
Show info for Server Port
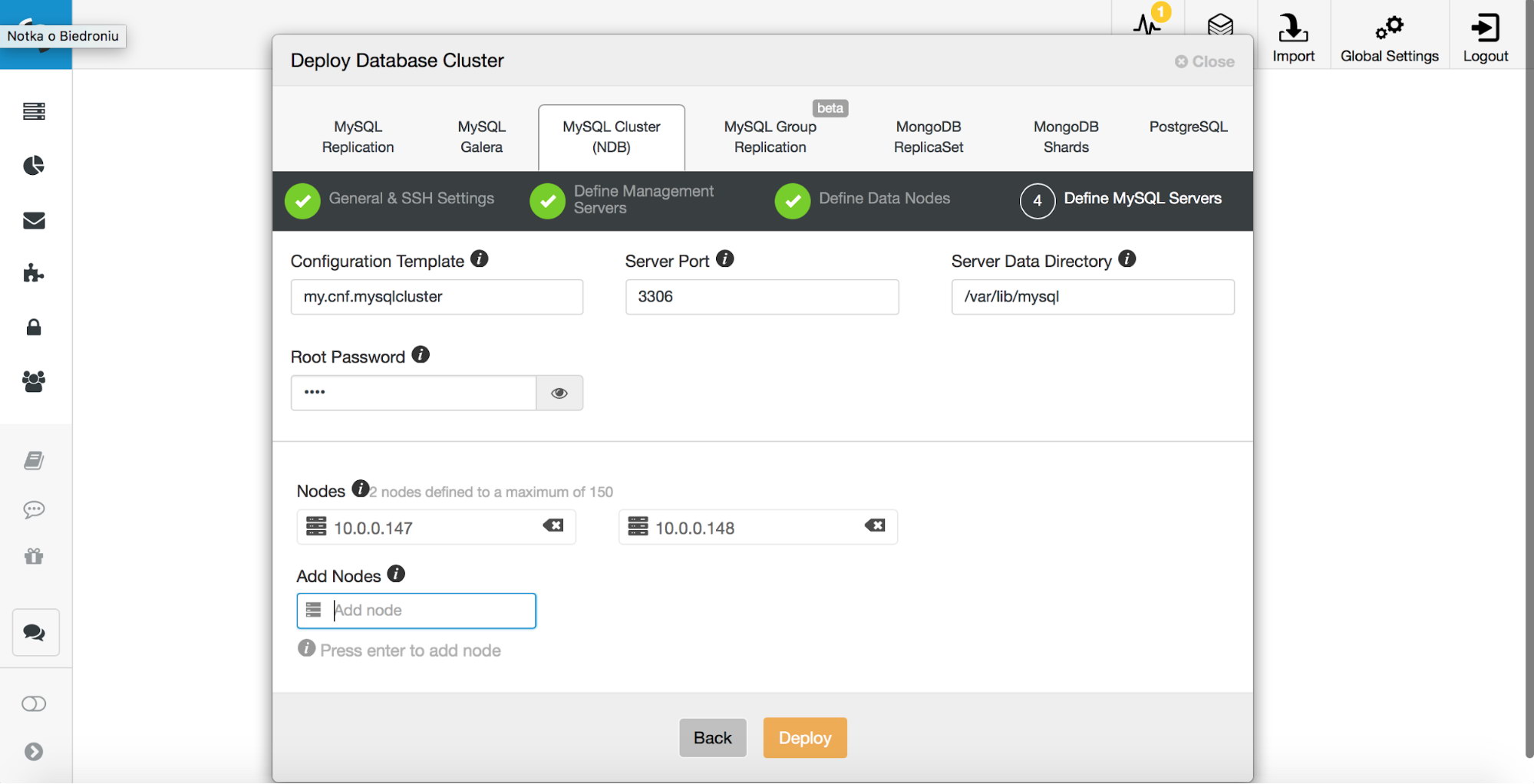(x=725, y=259)
